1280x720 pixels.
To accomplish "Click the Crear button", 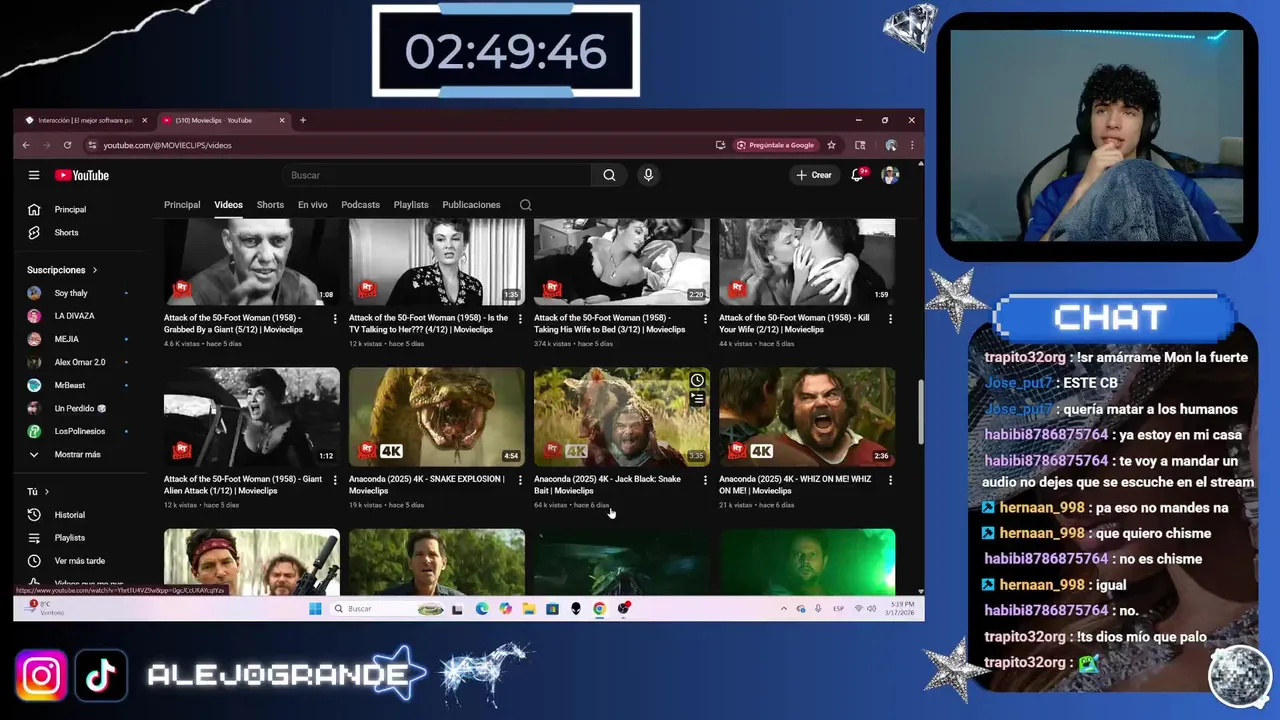I will point(813,175).
